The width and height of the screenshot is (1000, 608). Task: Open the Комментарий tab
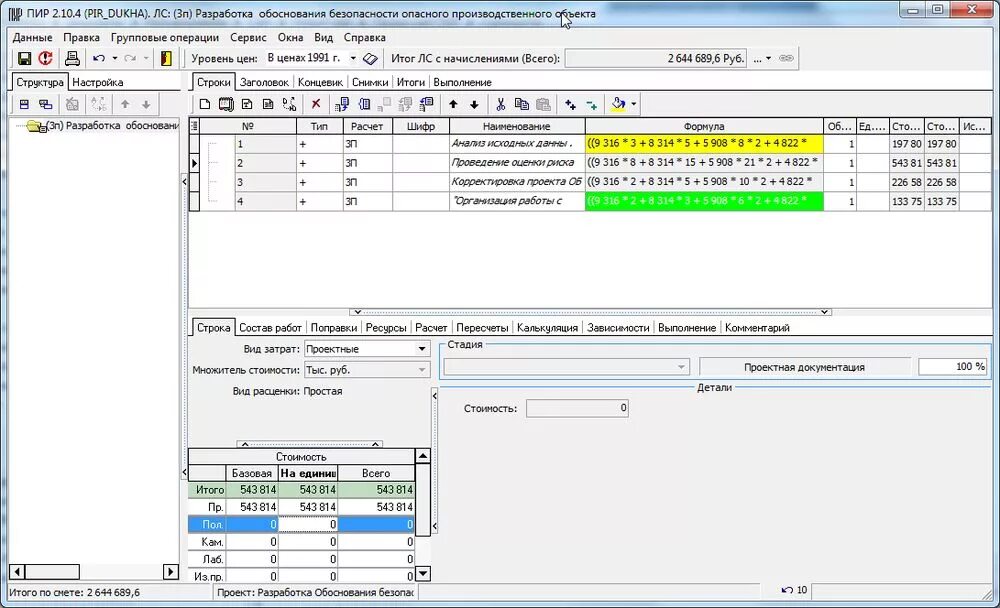pyautogui.click(x=757, y=328)
